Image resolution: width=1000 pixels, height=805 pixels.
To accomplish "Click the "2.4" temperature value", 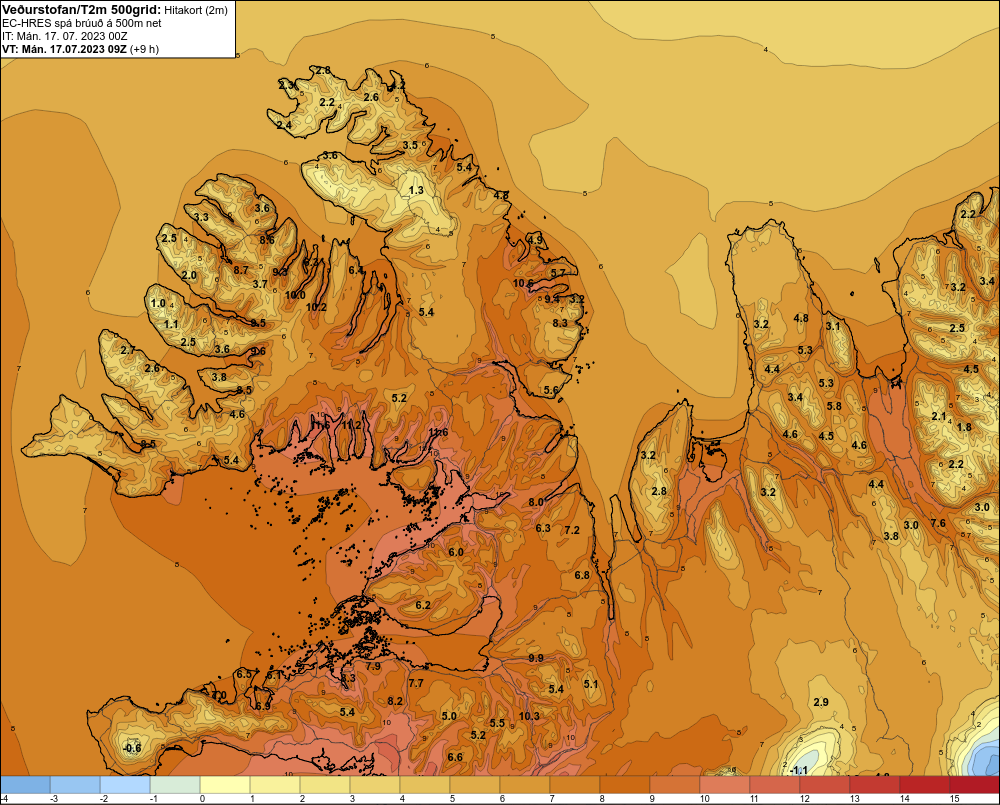I will click(x=284, y=126).
